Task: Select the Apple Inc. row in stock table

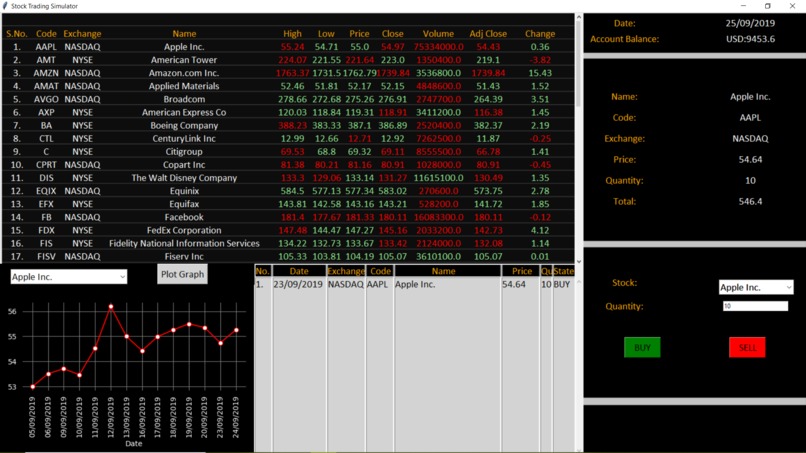Action: 288,47
